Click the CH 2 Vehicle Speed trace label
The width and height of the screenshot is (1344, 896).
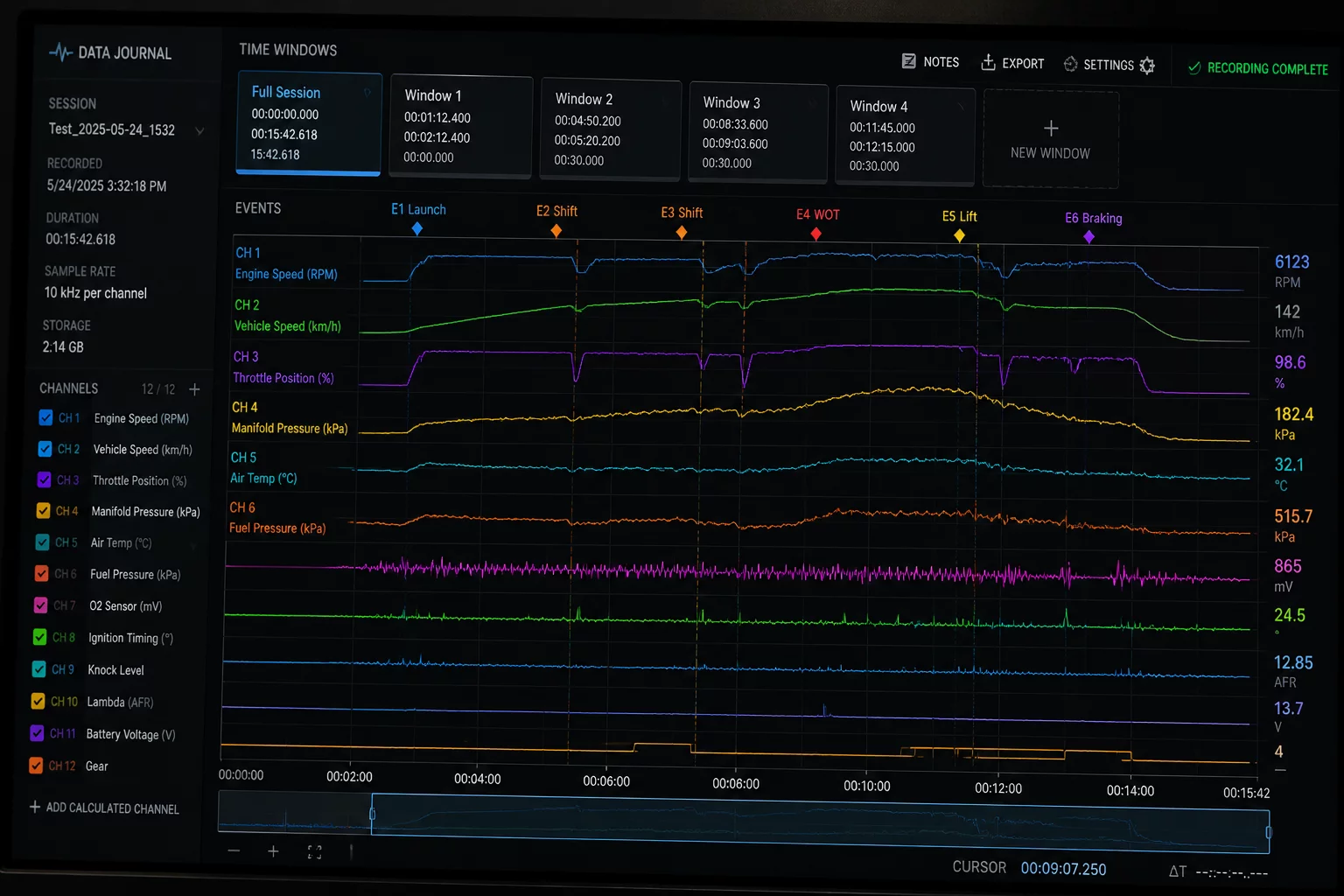[287, 316]
